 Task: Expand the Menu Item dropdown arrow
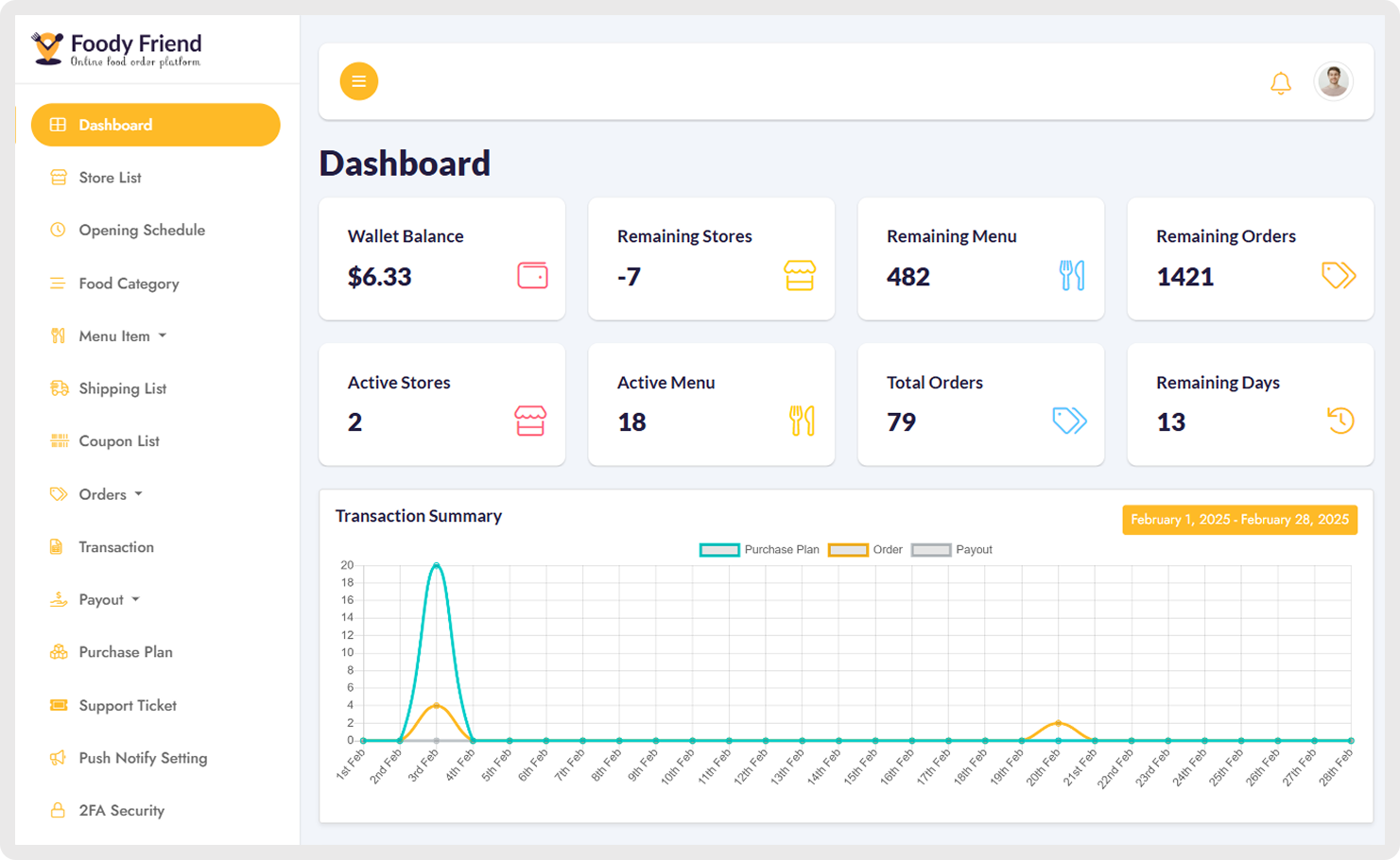[163, 335]
